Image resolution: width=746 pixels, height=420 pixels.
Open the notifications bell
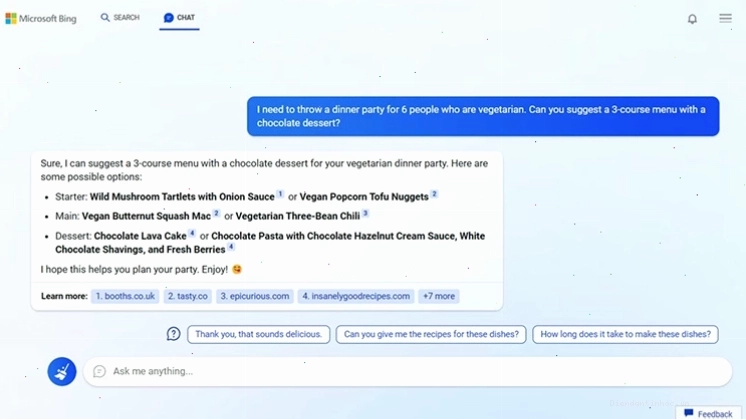[692, 19]
